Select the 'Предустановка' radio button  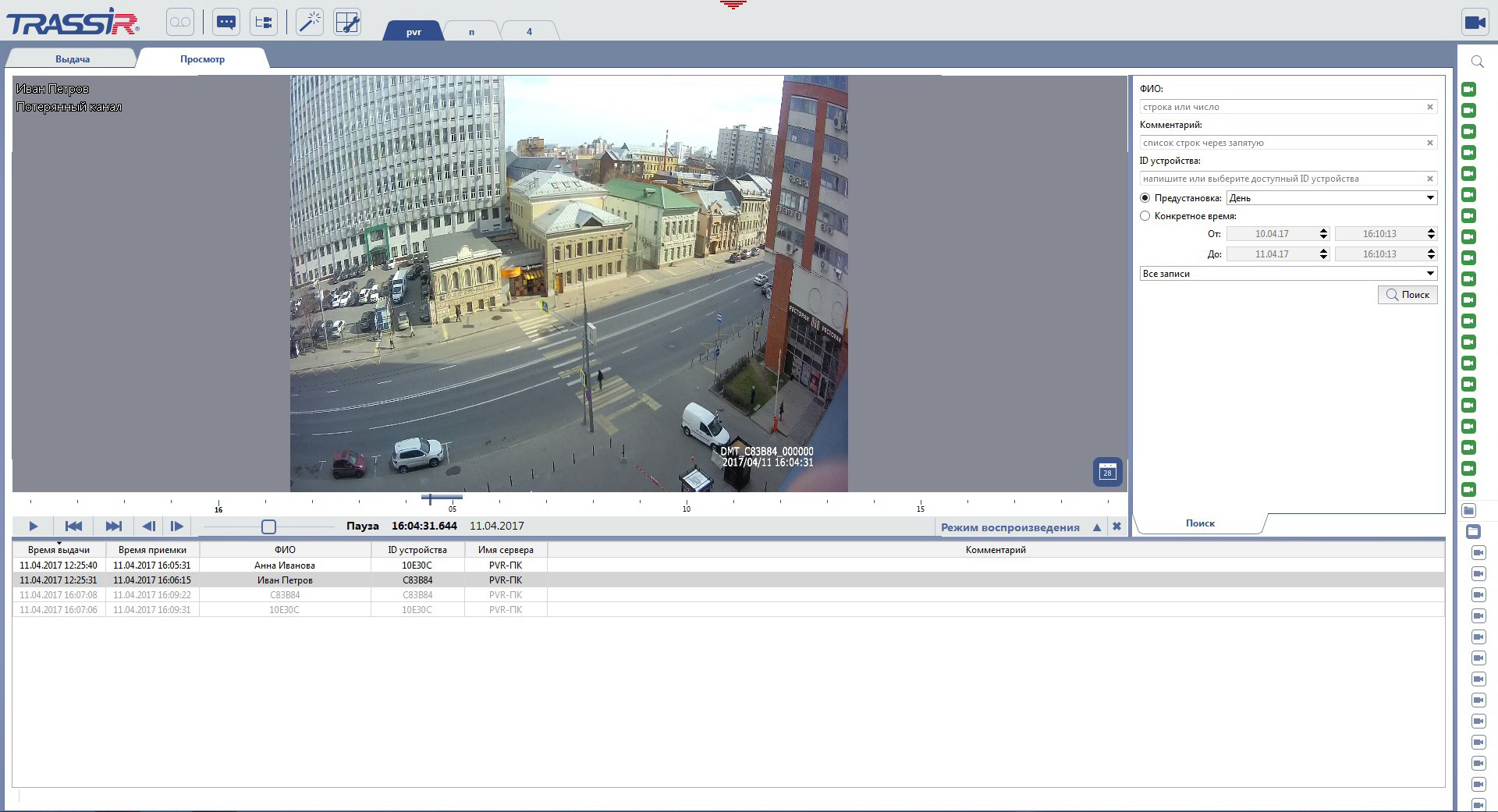coord(1145,198)
